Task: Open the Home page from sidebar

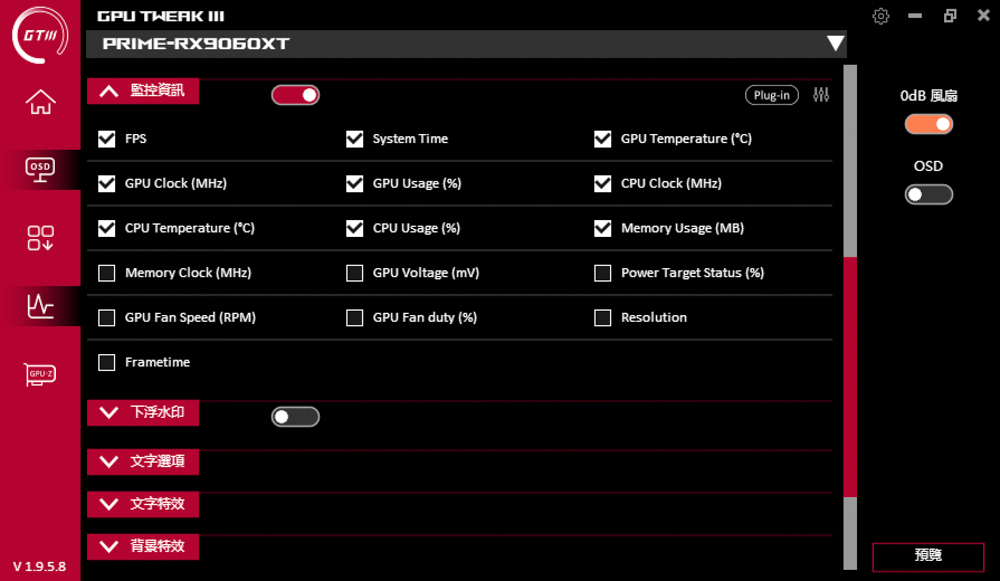Action: (40, 101)
